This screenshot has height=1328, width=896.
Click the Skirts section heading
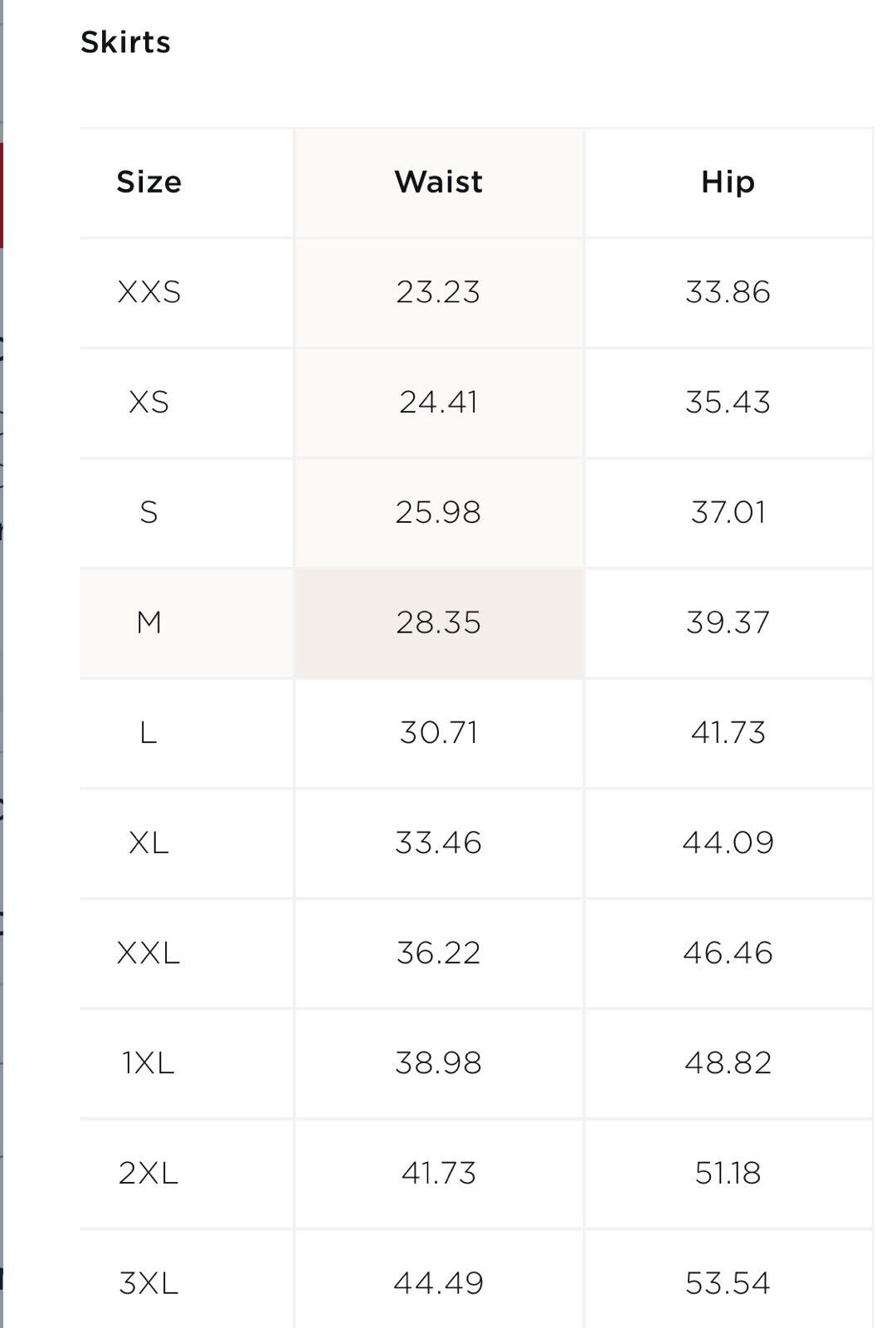pyautogui.click(x=125, y=42)
